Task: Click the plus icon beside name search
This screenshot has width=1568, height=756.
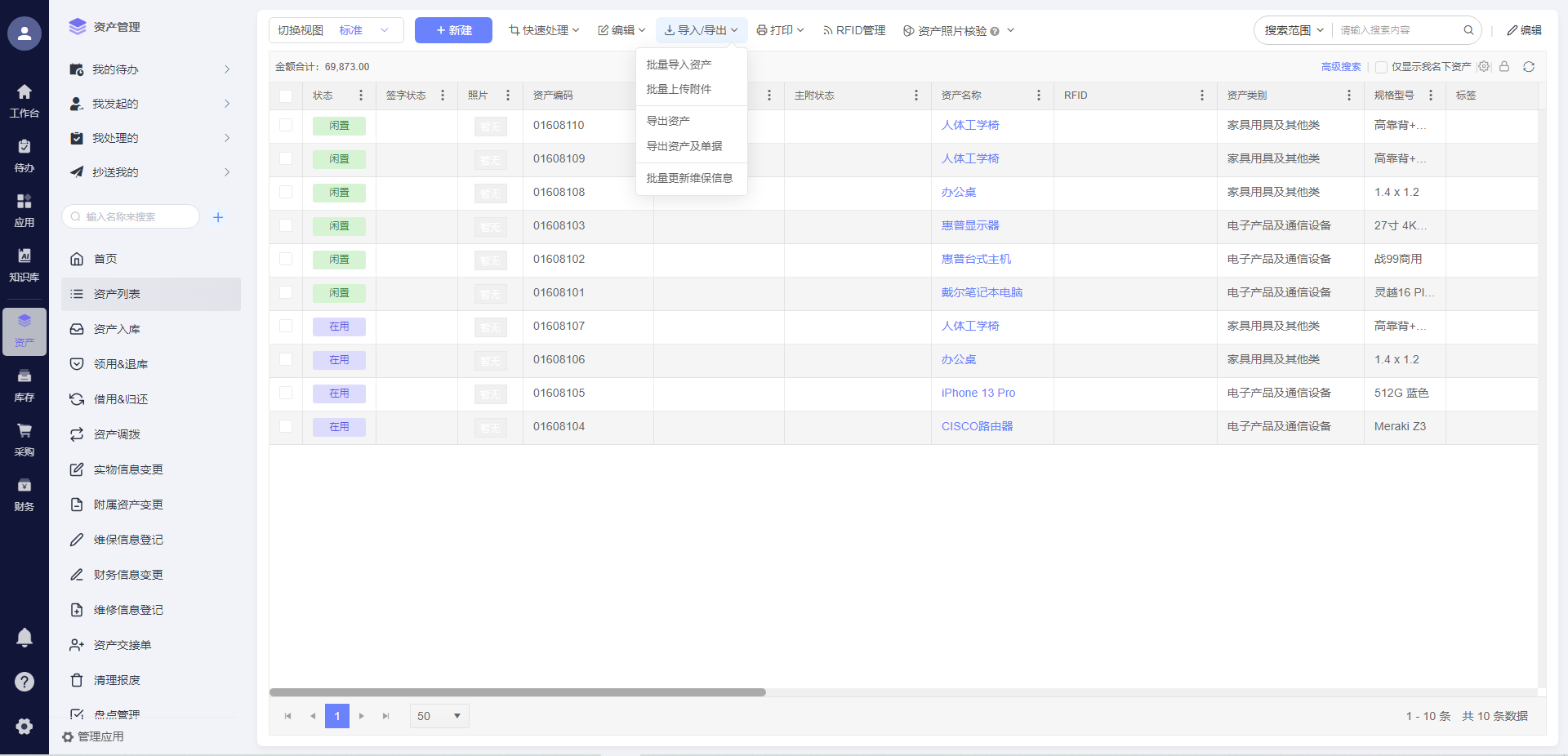Action: pyautogui.click(x=218, y=217)
